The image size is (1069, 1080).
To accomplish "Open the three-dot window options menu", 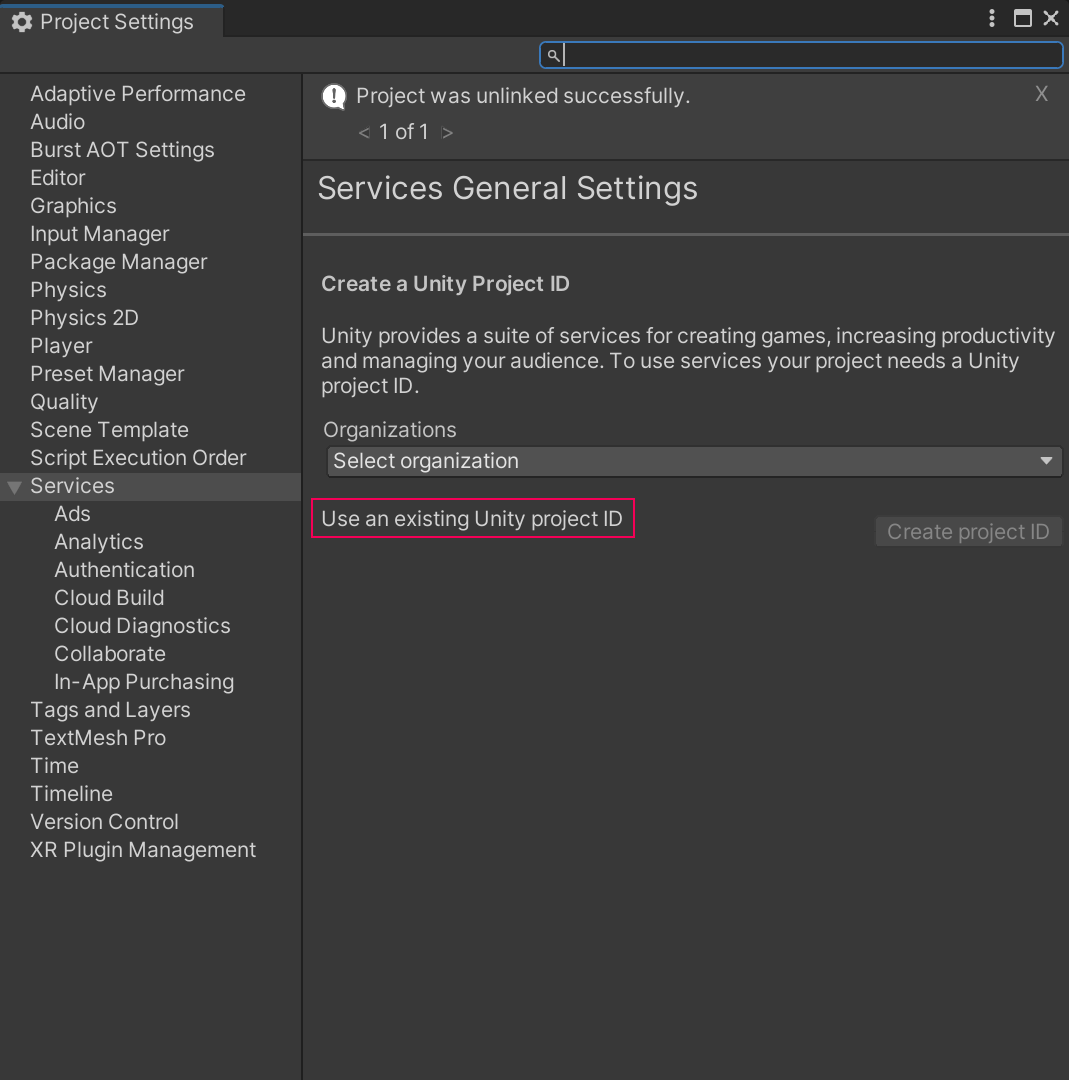I will point(992,18).
